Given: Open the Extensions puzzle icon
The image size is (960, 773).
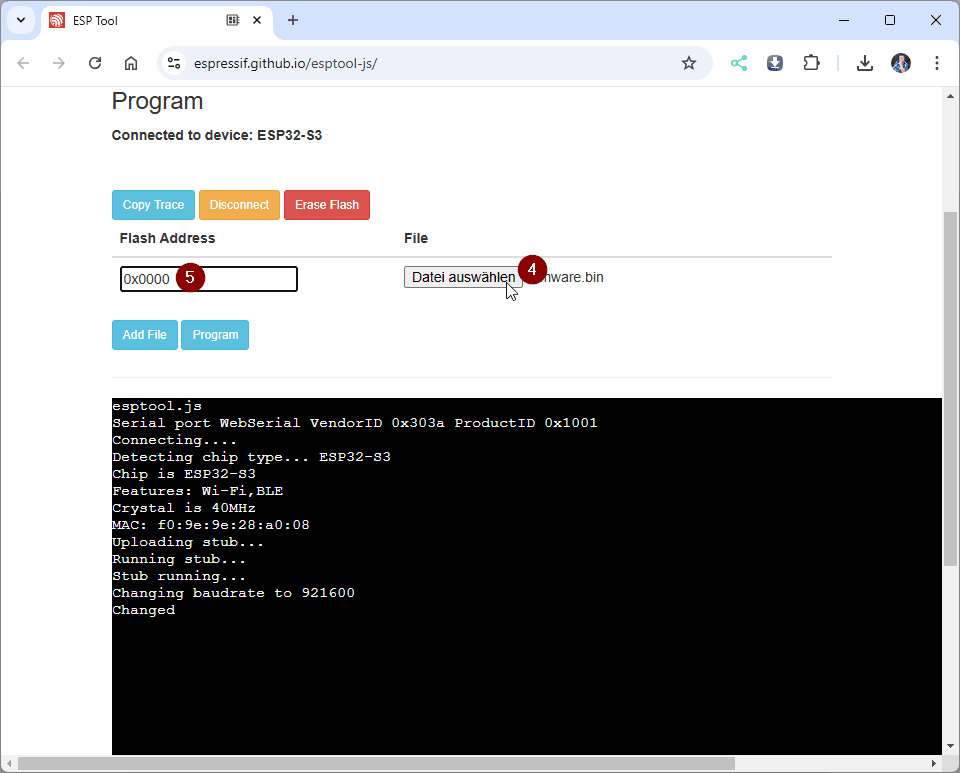Looking at the screenshot, I should (x=811, y=63).
